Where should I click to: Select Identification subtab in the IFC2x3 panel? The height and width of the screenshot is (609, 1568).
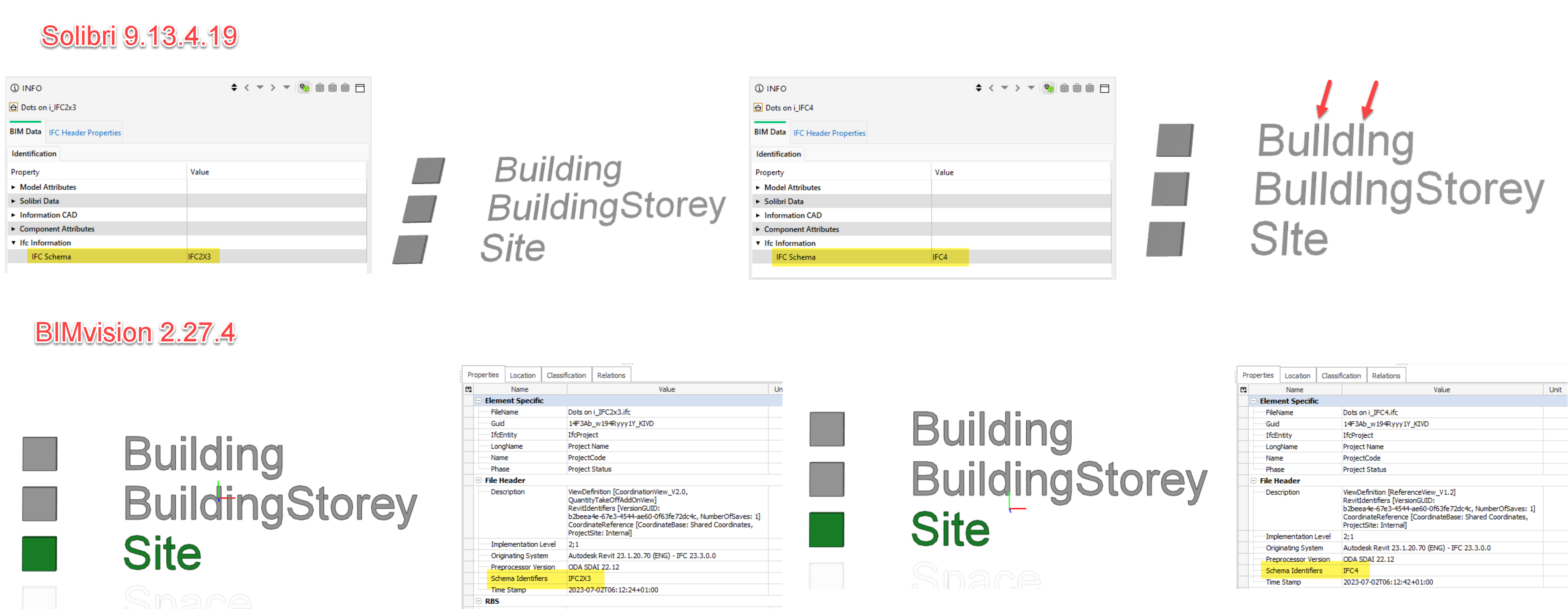[33, 154]
